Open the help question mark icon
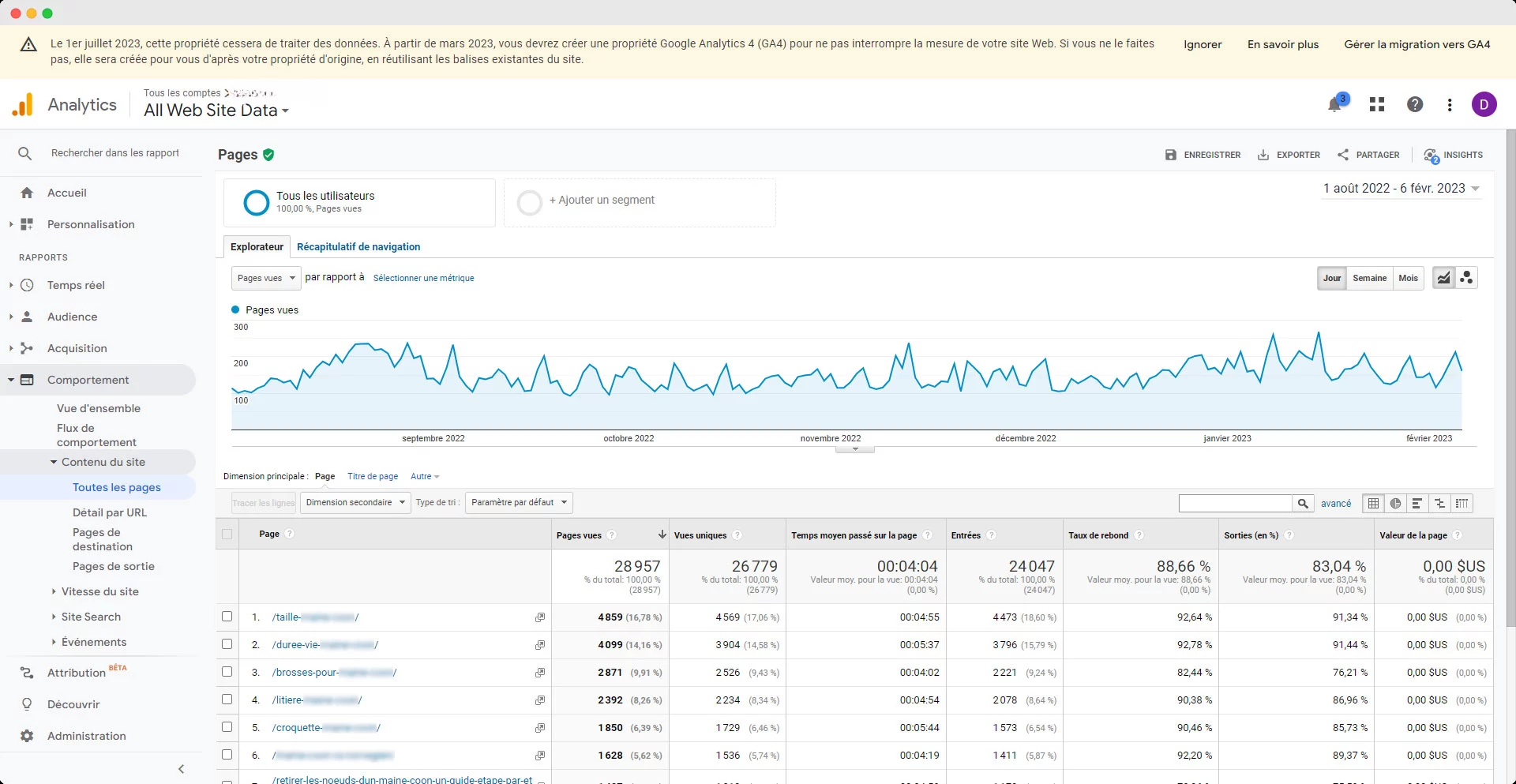 coord(1415,104)
